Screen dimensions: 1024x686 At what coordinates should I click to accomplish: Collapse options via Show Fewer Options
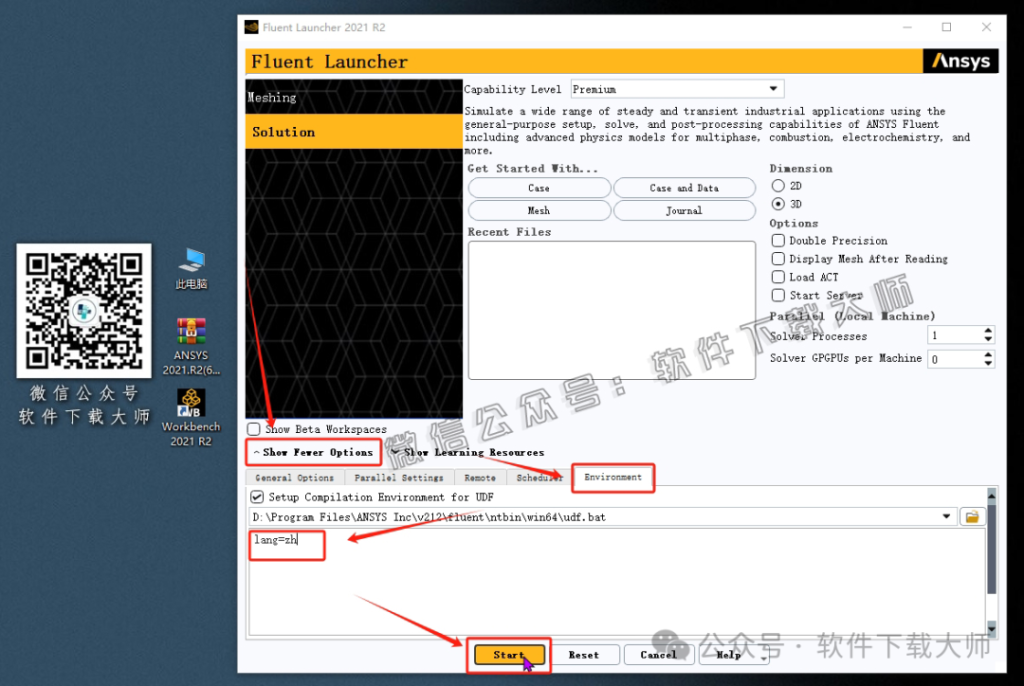click(313, 452)
